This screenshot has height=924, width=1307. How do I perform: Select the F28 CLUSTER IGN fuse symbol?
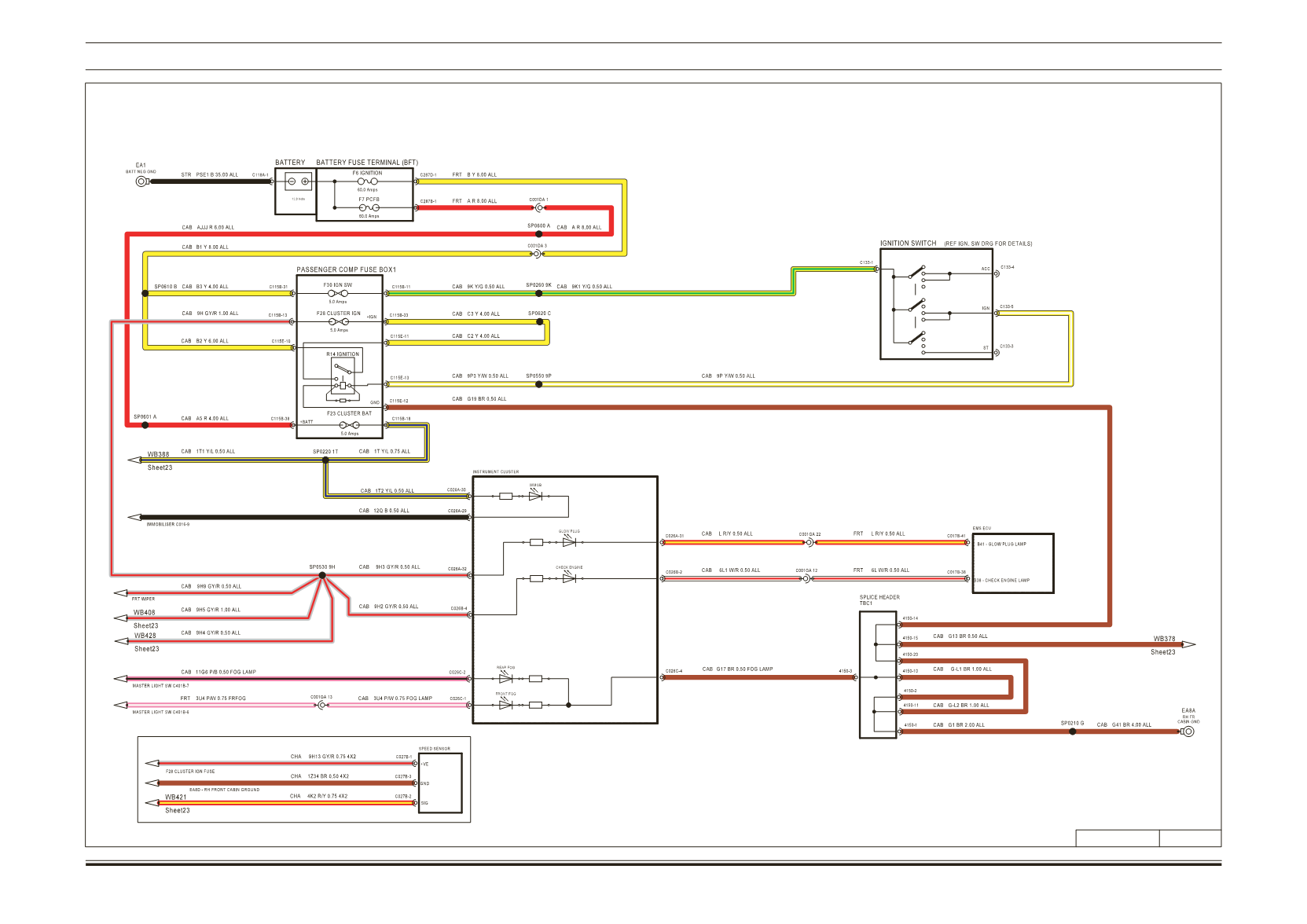pos(339,321)
